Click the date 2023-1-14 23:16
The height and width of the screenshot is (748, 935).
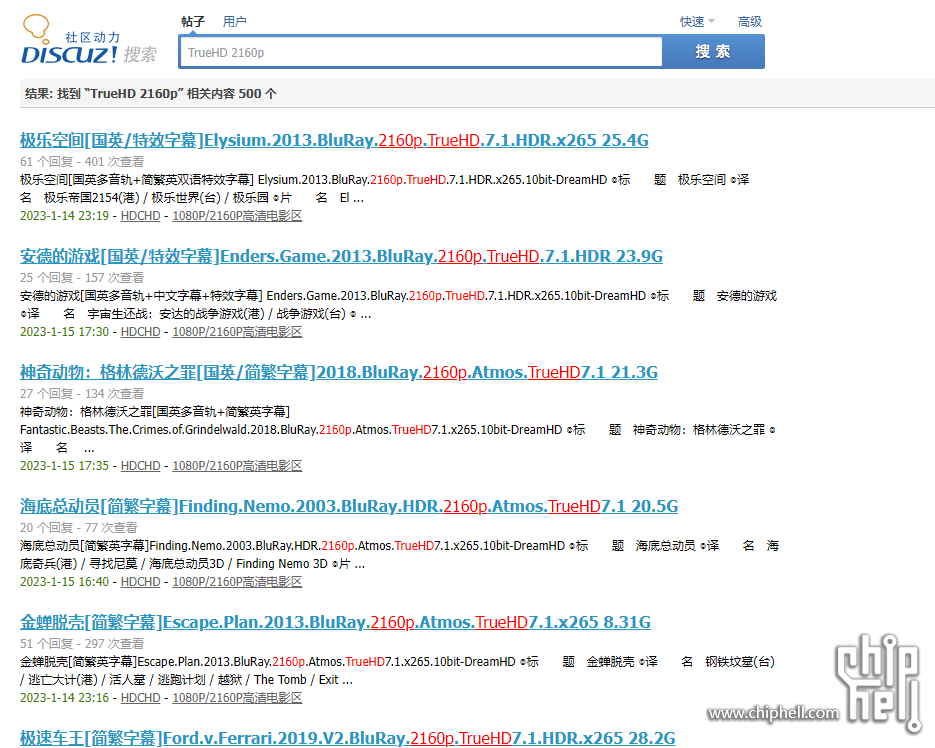(64, 698)
